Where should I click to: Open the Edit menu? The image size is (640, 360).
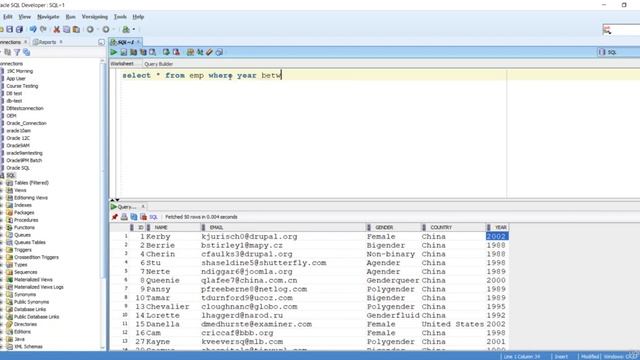click(8, 17)
